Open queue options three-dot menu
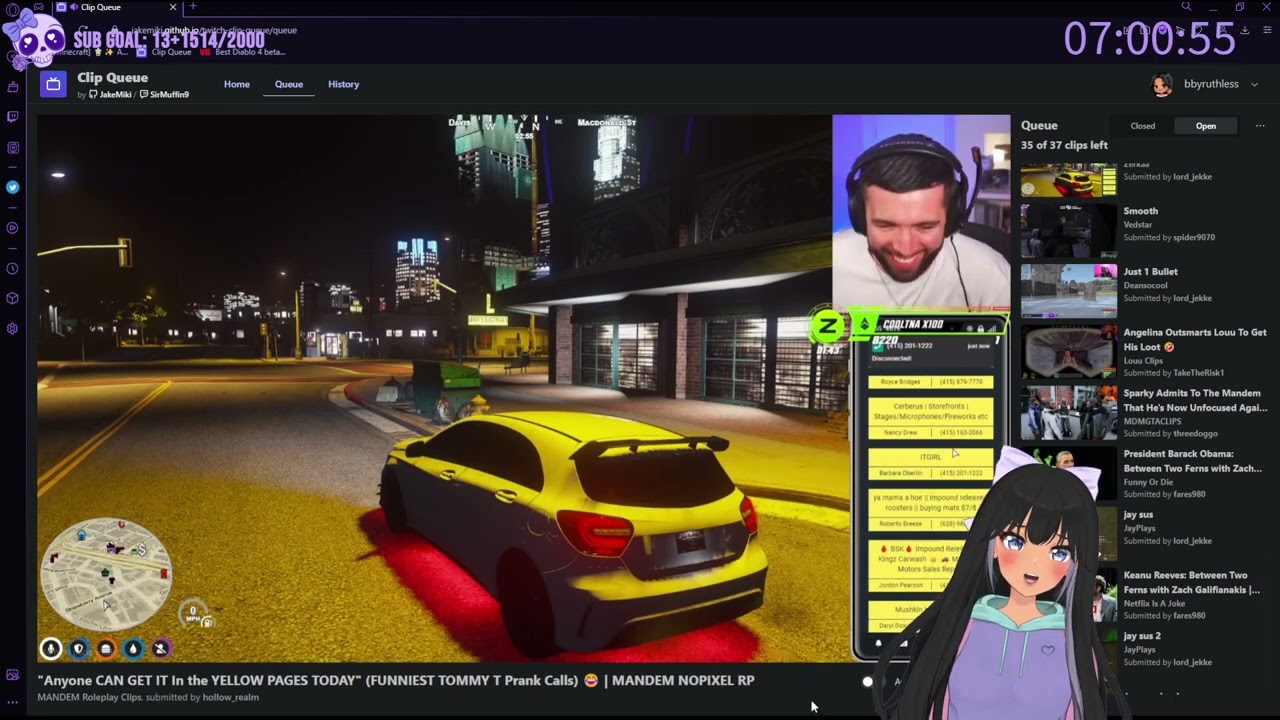Image resolution: width=1280 pixels, height=720 pixels. [x=1260, y=126]
